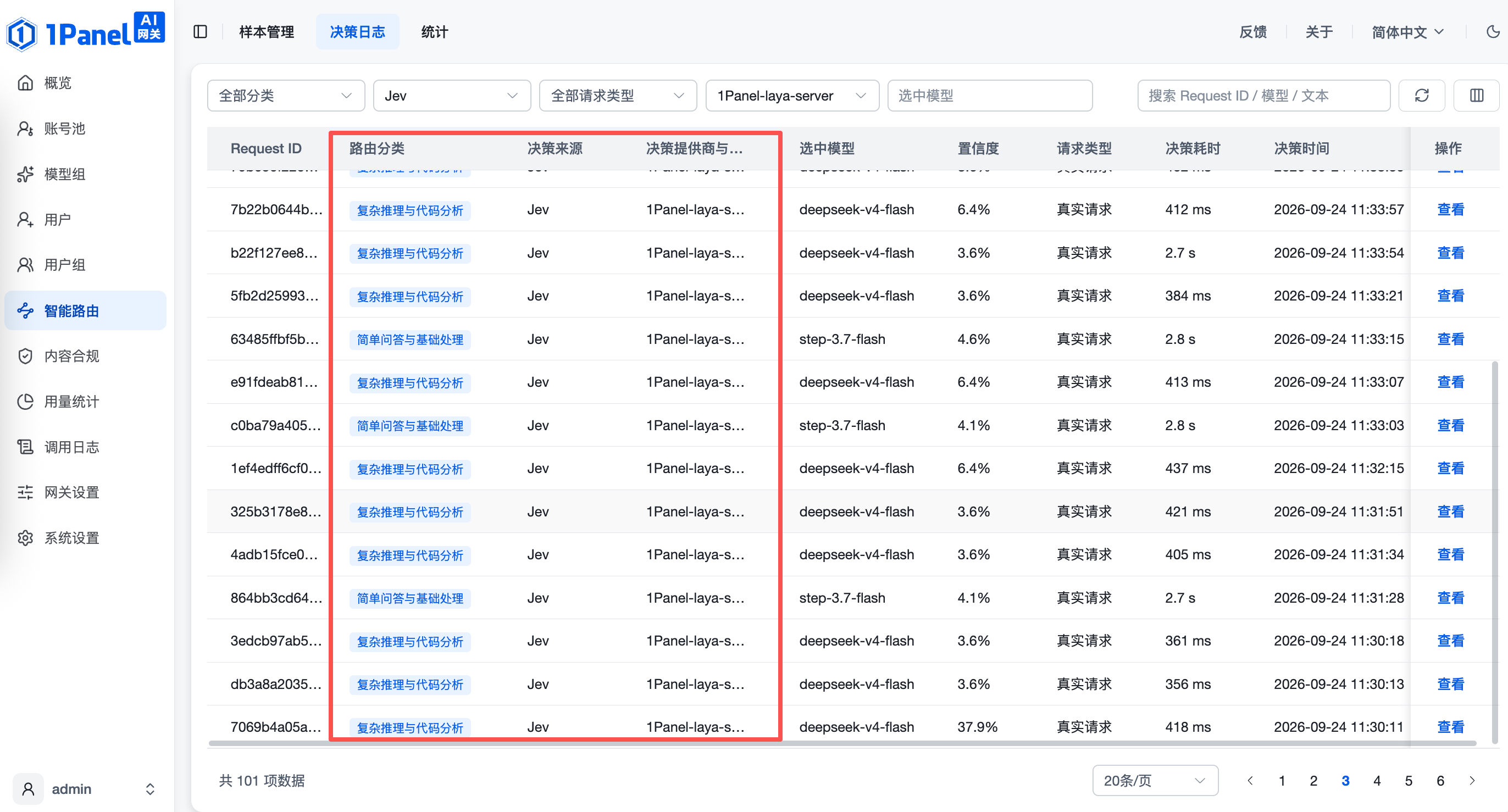This screenshot has height=812, width=1508.
Task: Click the admin avatar icon
Action: tap(28, 788)
